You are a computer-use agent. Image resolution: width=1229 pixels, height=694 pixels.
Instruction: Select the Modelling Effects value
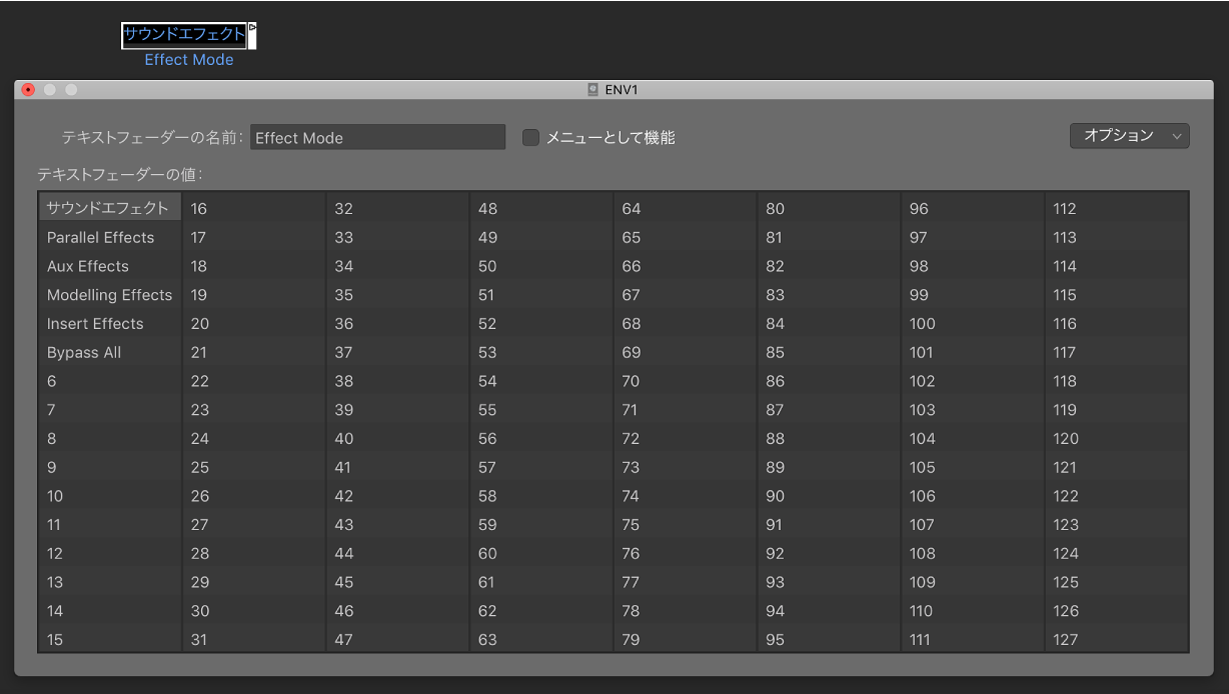pyautogui.click(x=109, y=295)
